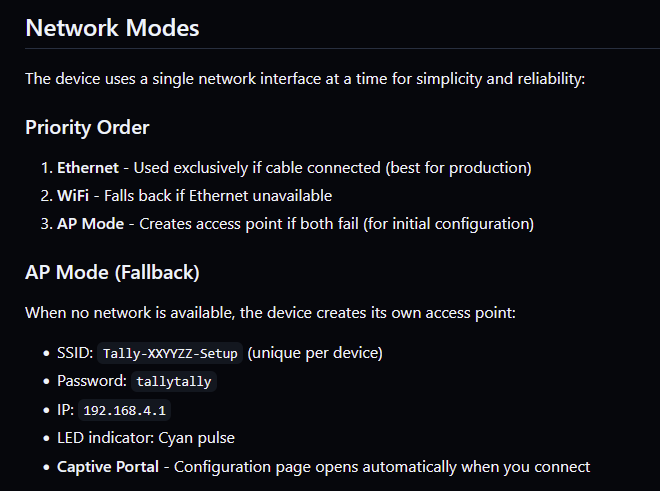
Task: Click the single network interface intro paragraph
Action: pos(304,78)
